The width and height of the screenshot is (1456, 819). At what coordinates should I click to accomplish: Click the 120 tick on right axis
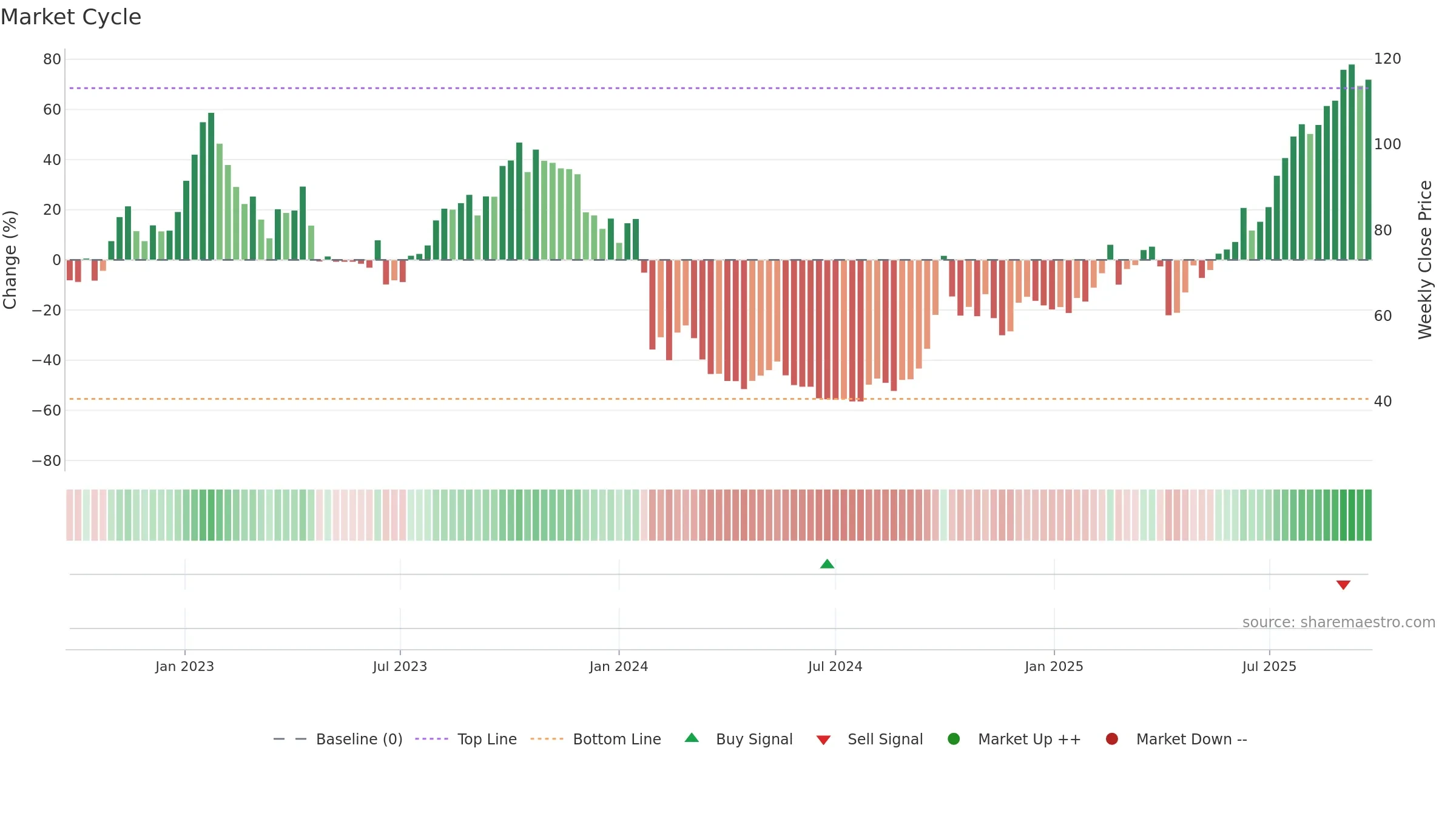(1387, 59)
